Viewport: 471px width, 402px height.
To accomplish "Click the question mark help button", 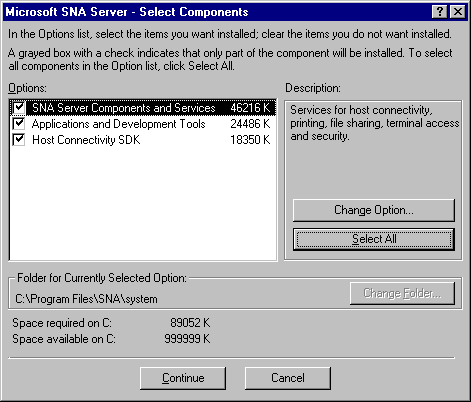I will tap(439, 12).
